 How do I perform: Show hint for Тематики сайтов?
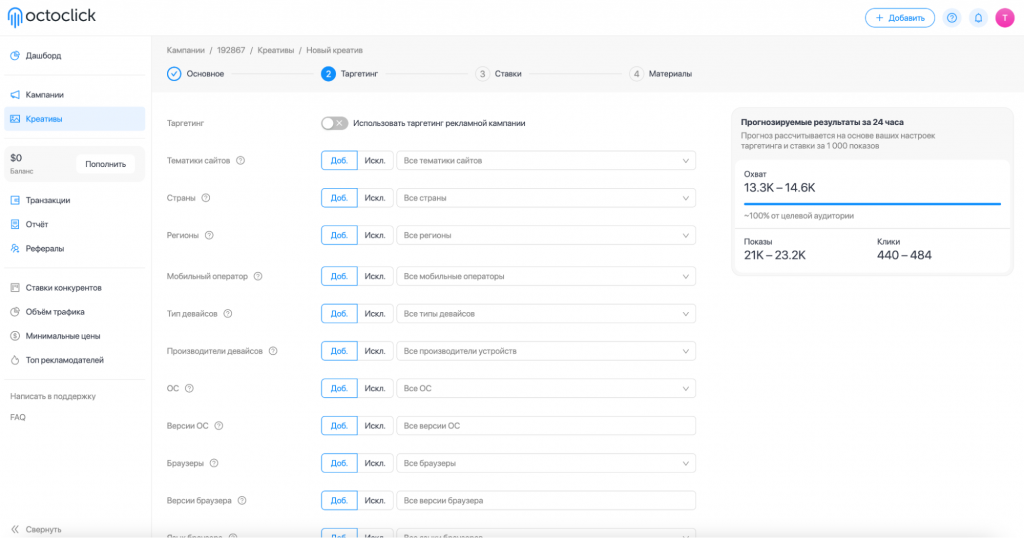pyautogui.click(x=240, y=161)
